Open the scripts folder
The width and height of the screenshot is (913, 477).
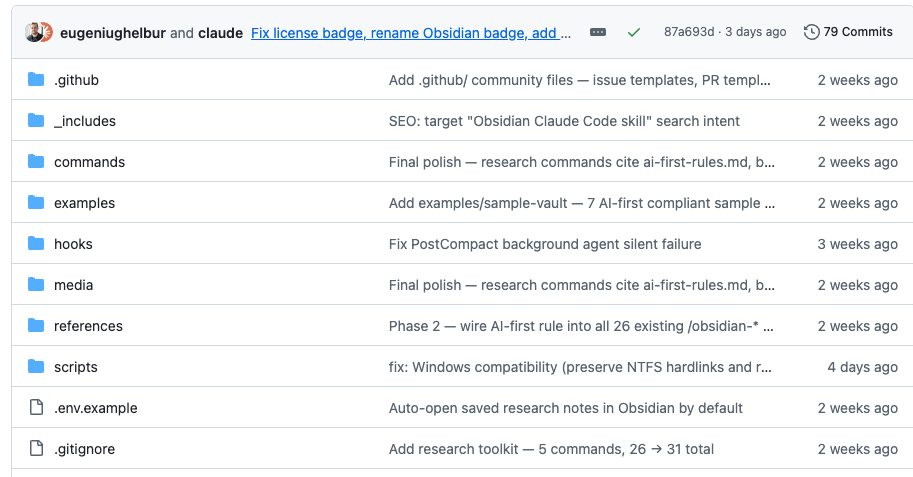click(76, 368)
